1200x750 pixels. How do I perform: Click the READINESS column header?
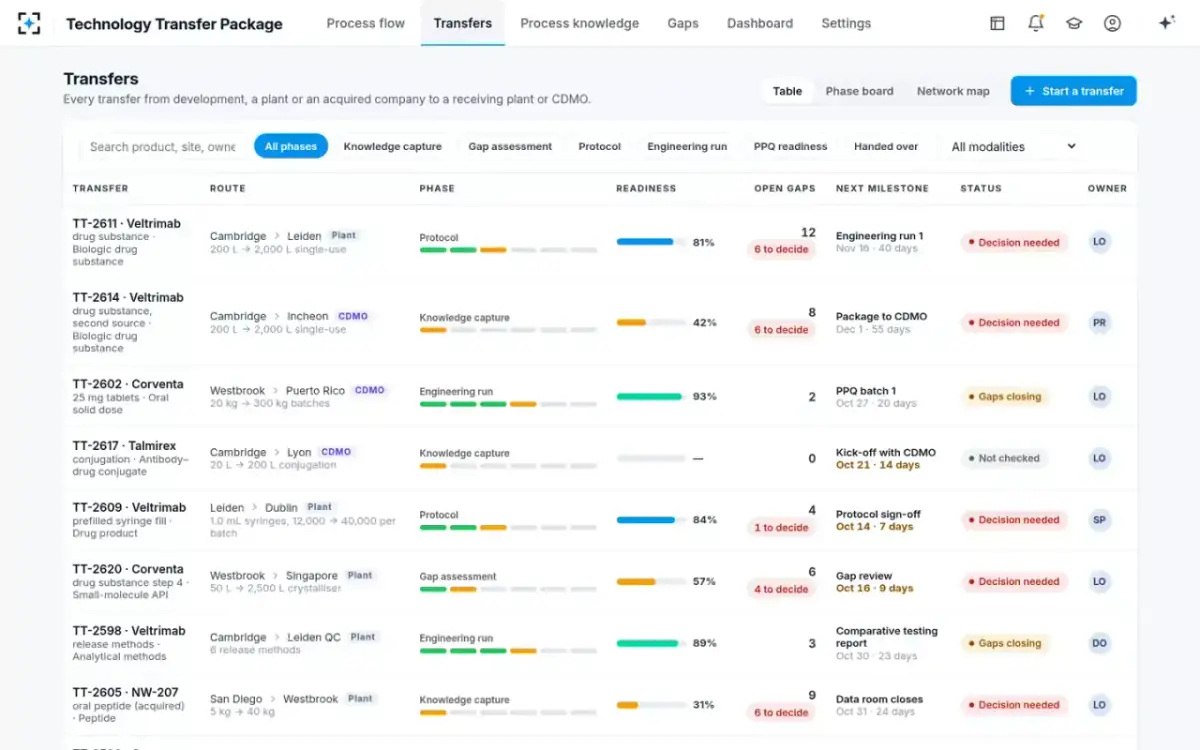click(646, 188)
